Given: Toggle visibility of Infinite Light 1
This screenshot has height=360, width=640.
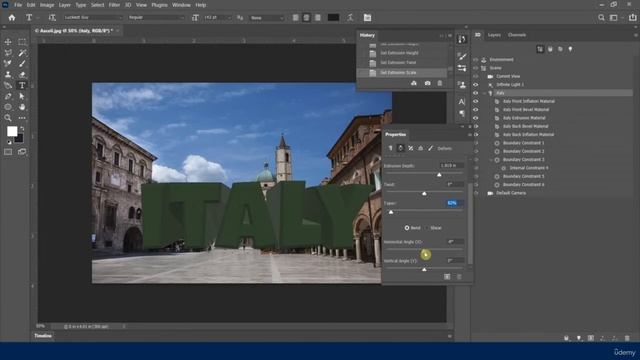Looking at the screenshot, I should (x=476, y=84).
